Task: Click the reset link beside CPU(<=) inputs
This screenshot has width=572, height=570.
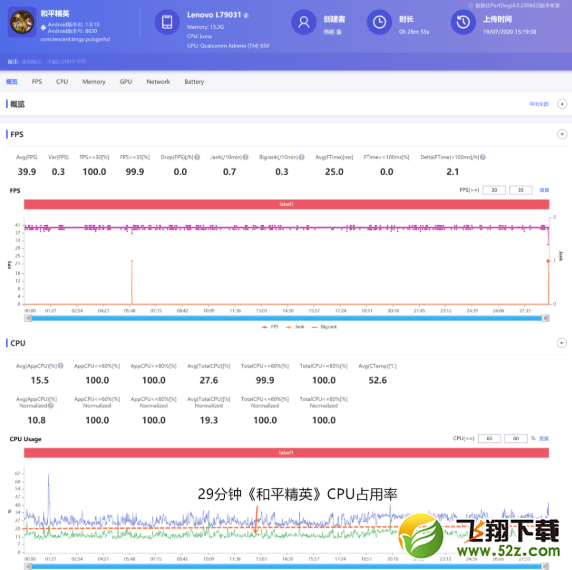Action: click(544, 438)
